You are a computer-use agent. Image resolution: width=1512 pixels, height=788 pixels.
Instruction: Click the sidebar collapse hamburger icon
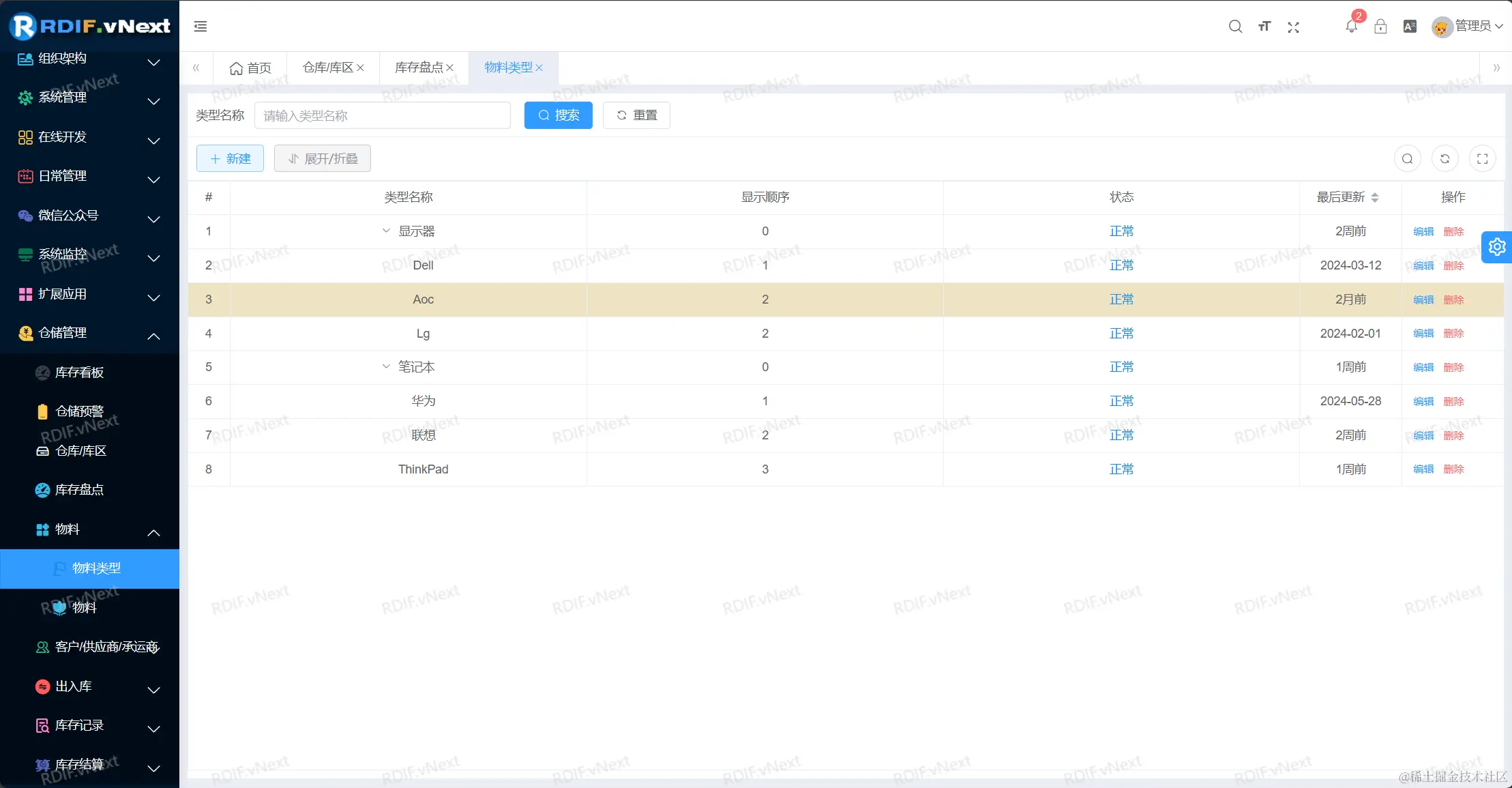point(201,27)
